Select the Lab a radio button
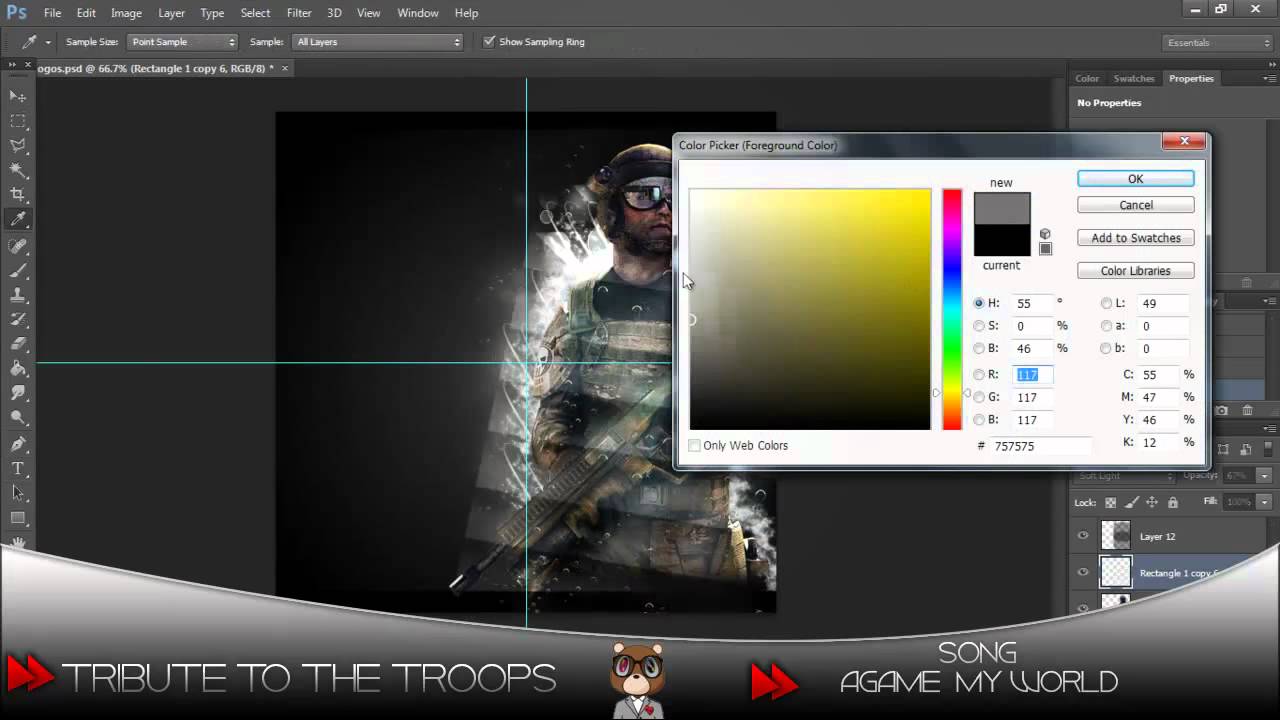The height and width of the screenshot is (720, 1280). click(x=1106, y=326)
